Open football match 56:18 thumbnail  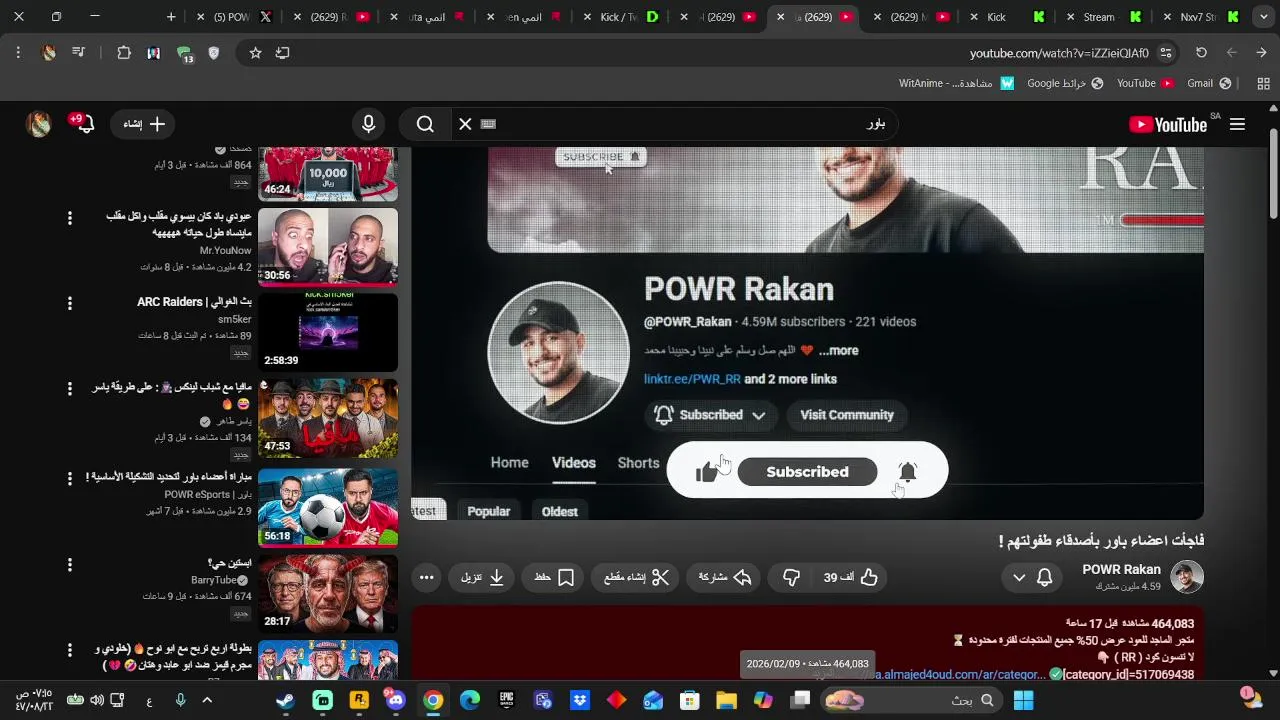(328, 507)
